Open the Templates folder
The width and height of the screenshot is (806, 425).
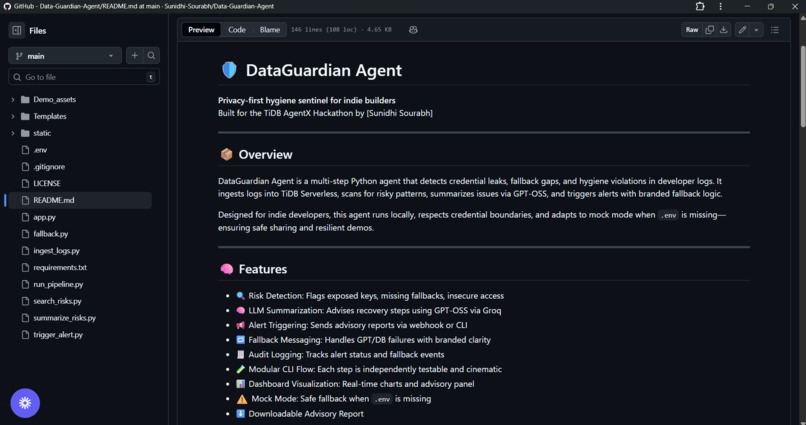point(50,117)
